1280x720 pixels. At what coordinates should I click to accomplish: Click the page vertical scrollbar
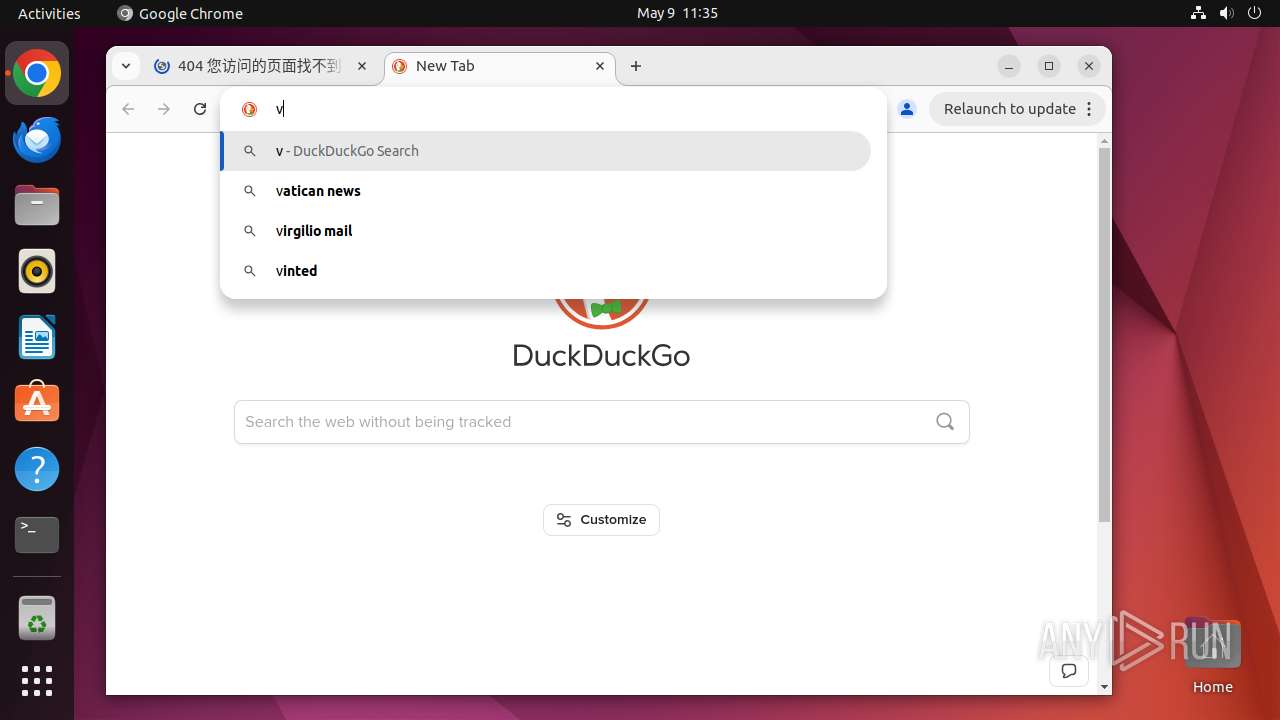coord(1104,336)
